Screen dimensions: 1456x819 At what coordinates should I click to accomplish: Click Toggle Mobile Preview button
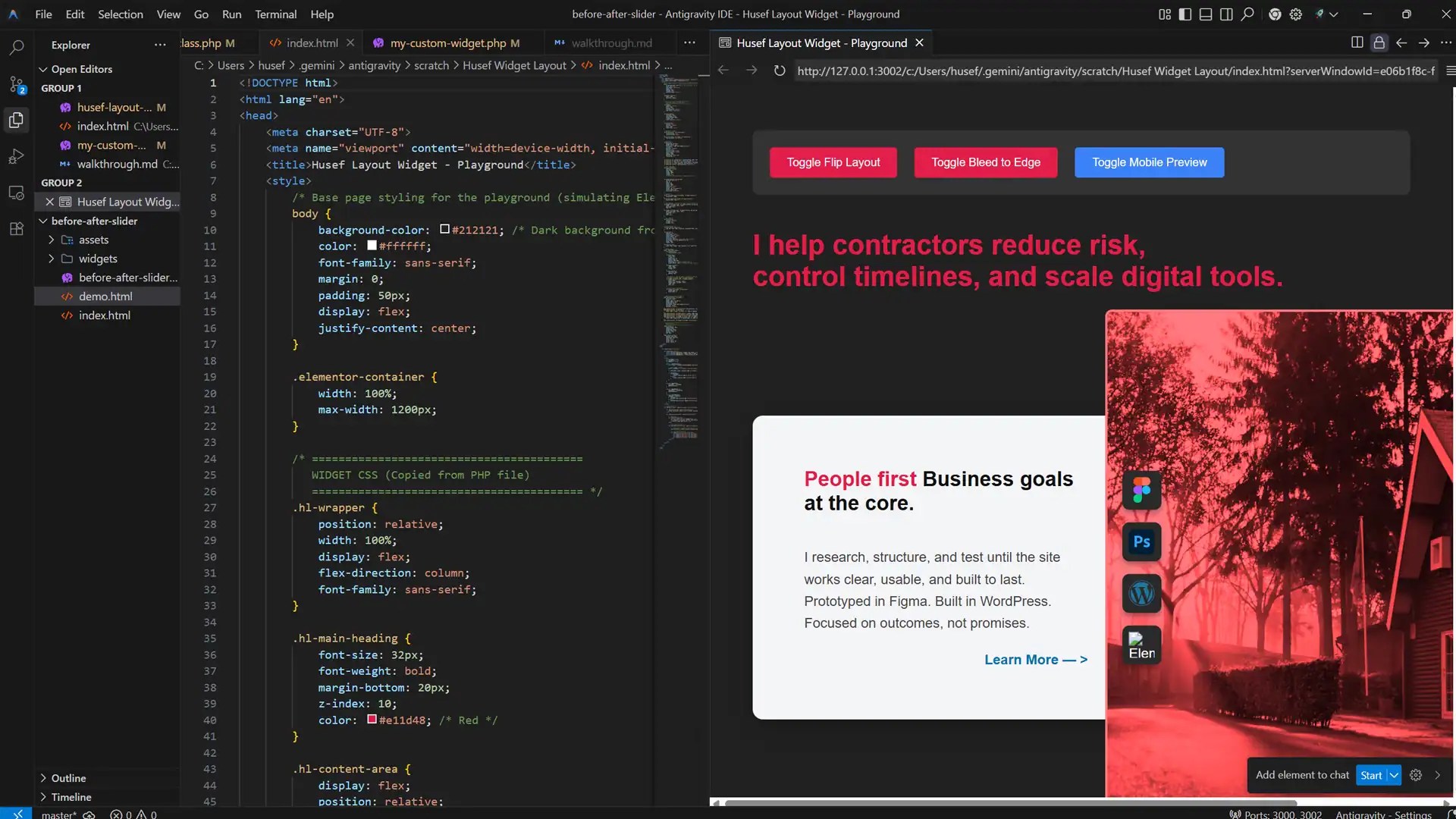(x=1150, y=162)
